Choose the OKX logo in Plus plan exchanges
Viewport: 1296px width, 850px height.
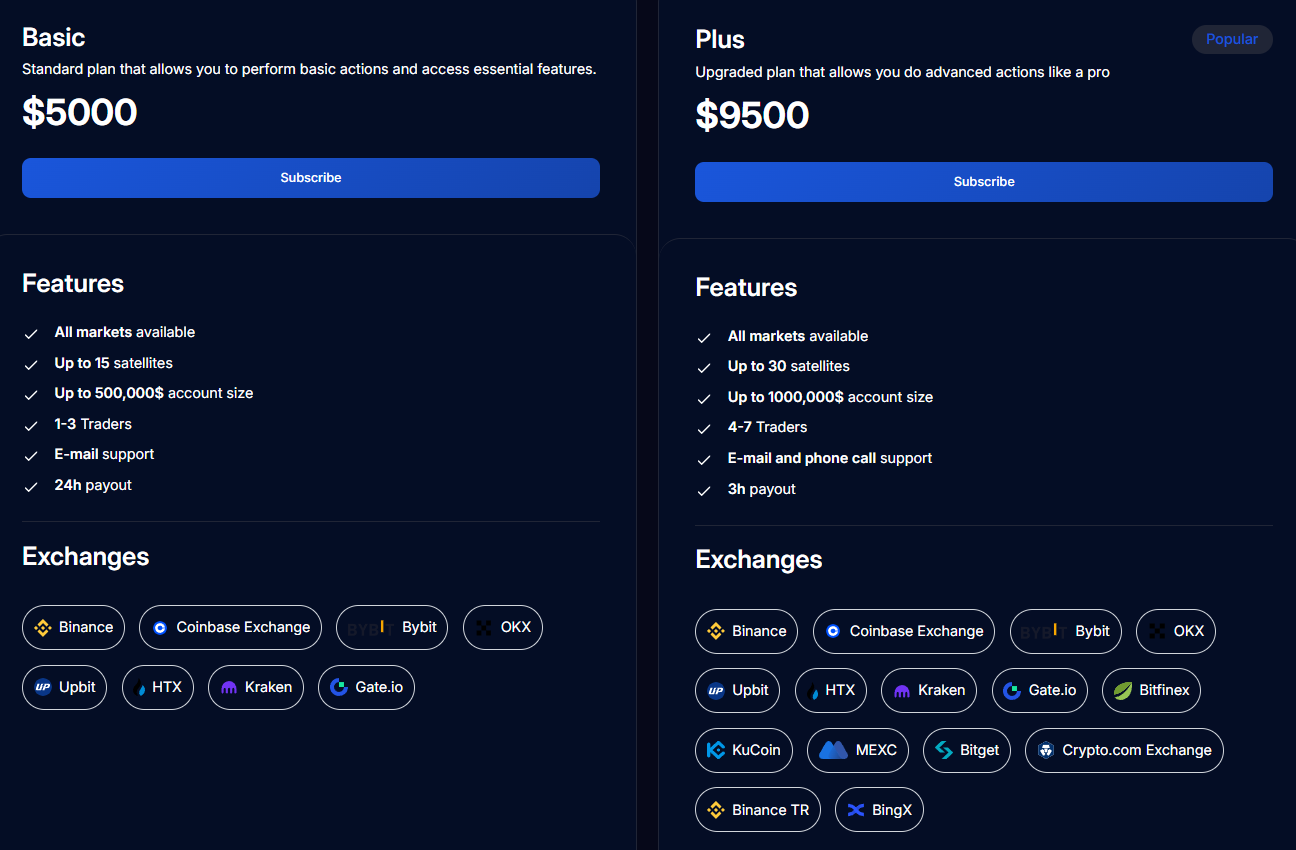(1157, 632)
